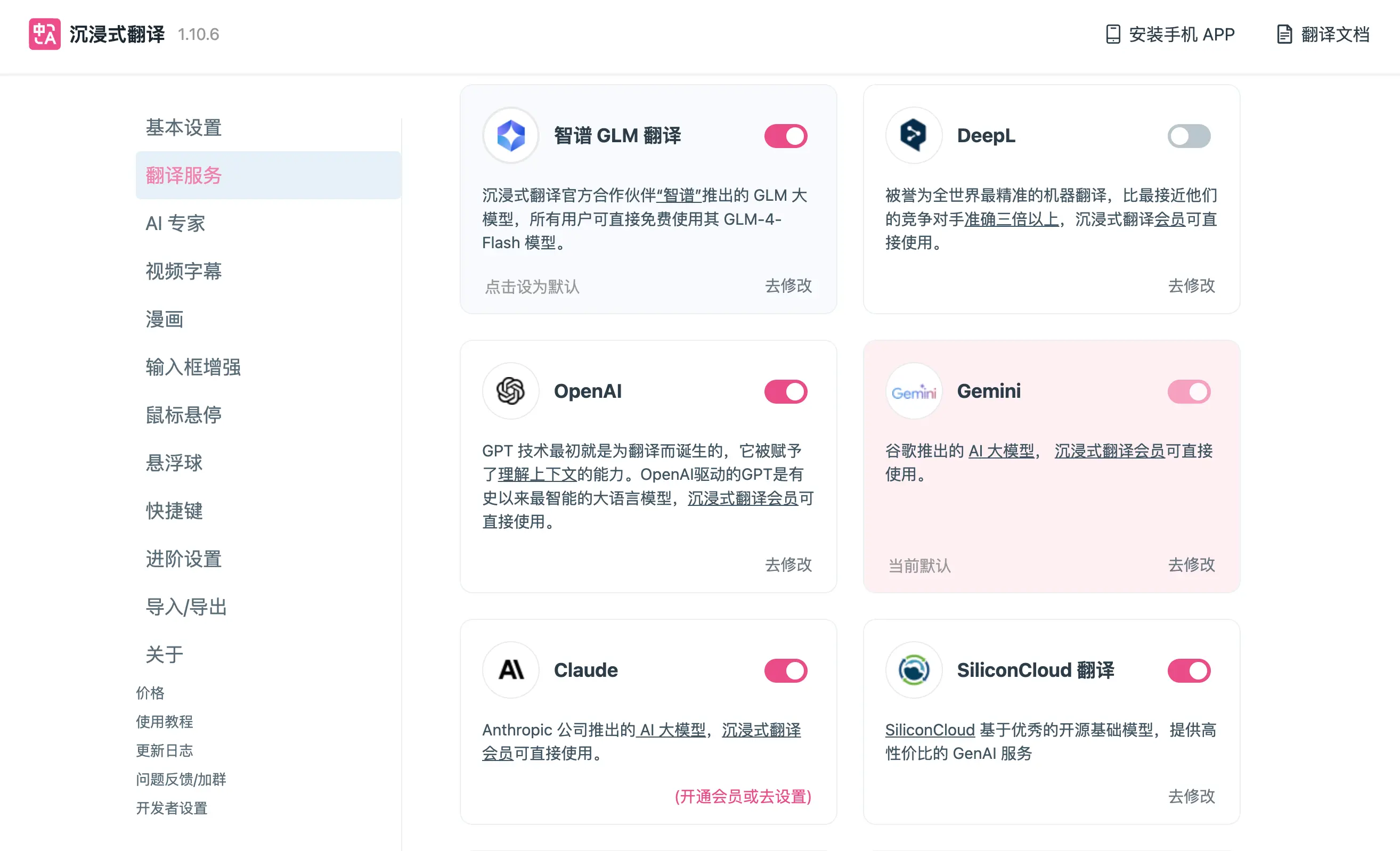The width and height of the screenshot is (1400, 851).
Task: Click the document icon beside 翻译文档
Action: coord(1284,34)
